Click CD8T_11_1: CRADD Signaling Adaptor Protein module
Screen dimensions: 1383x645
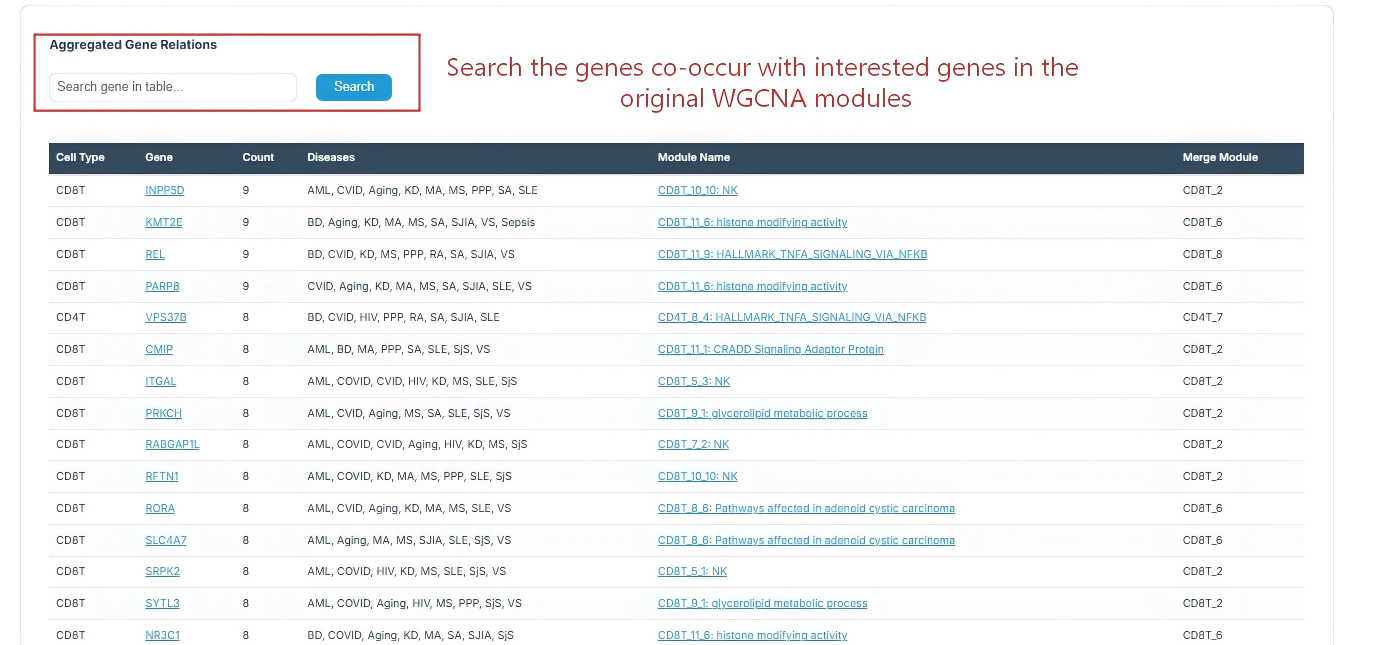tap(770, 349)
